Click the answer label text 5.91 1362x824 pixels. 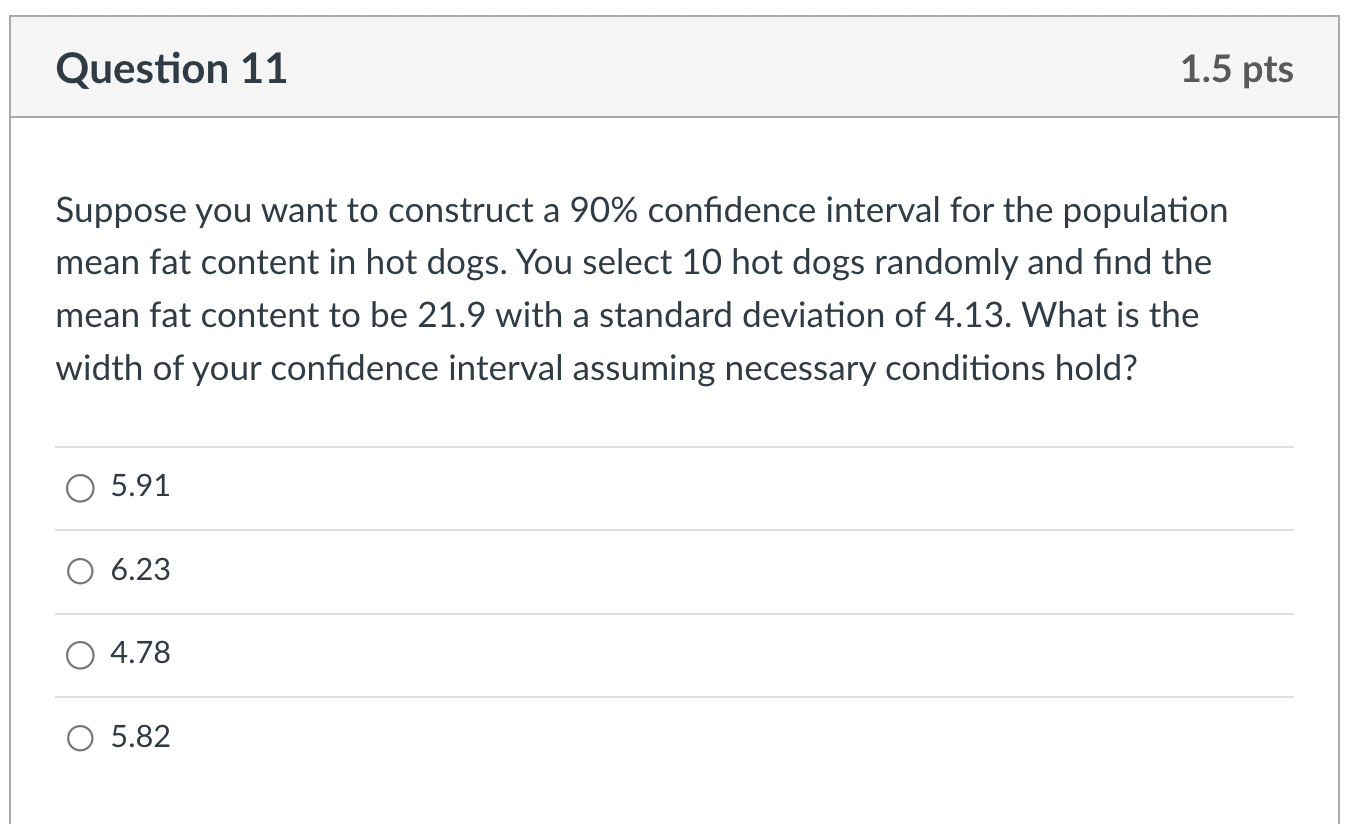(140, 488)
